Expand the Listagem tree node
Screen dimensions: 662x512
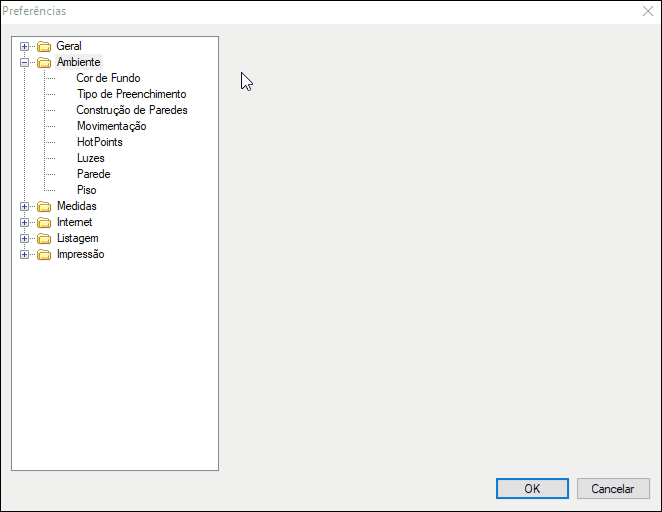pyautogui.click(x=24, y=238)
